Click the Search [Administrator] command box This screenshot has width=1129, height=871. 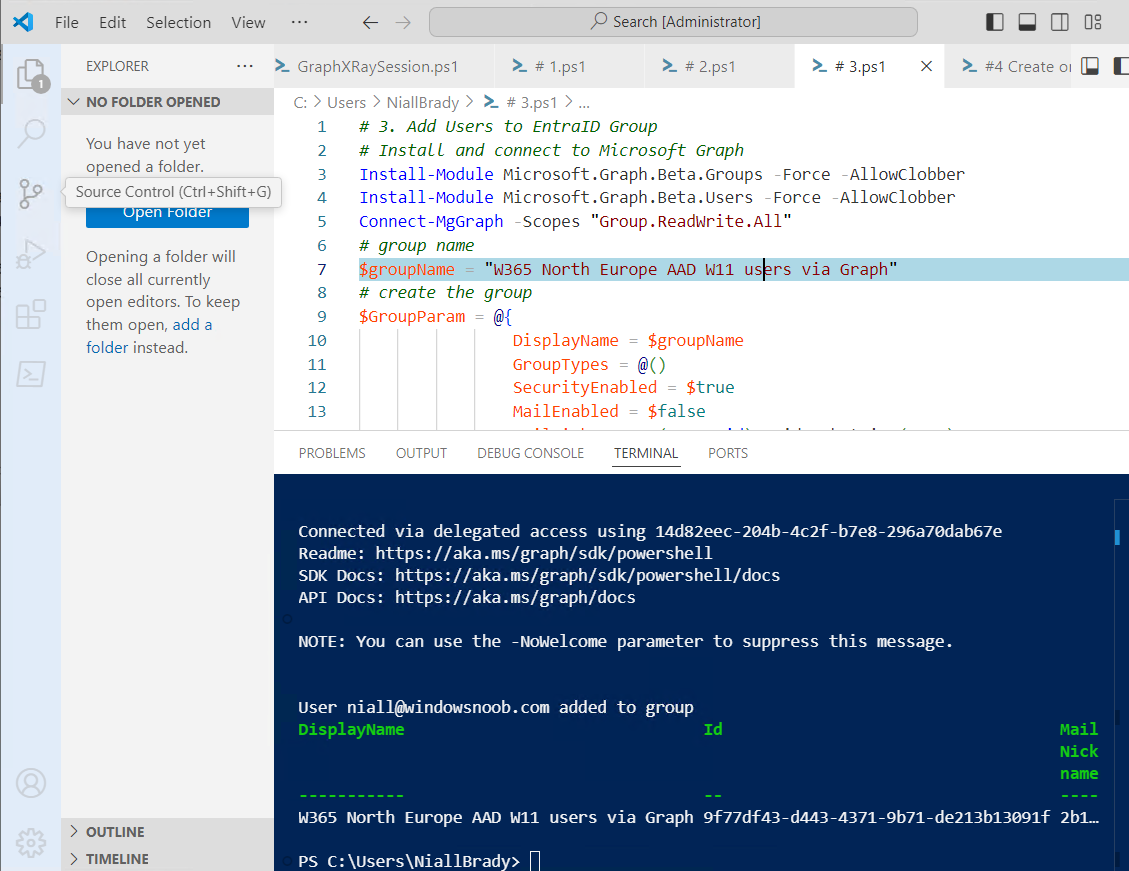[673, 22]
